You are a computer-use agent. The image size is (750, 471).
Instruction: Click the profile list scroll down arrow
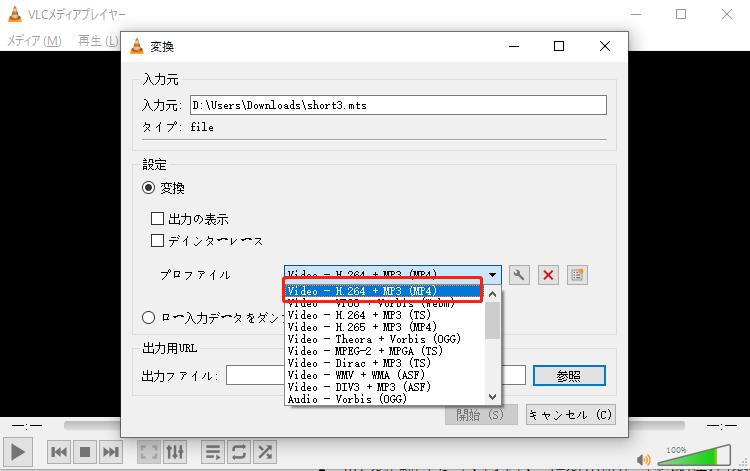click(x=492, y=397)
